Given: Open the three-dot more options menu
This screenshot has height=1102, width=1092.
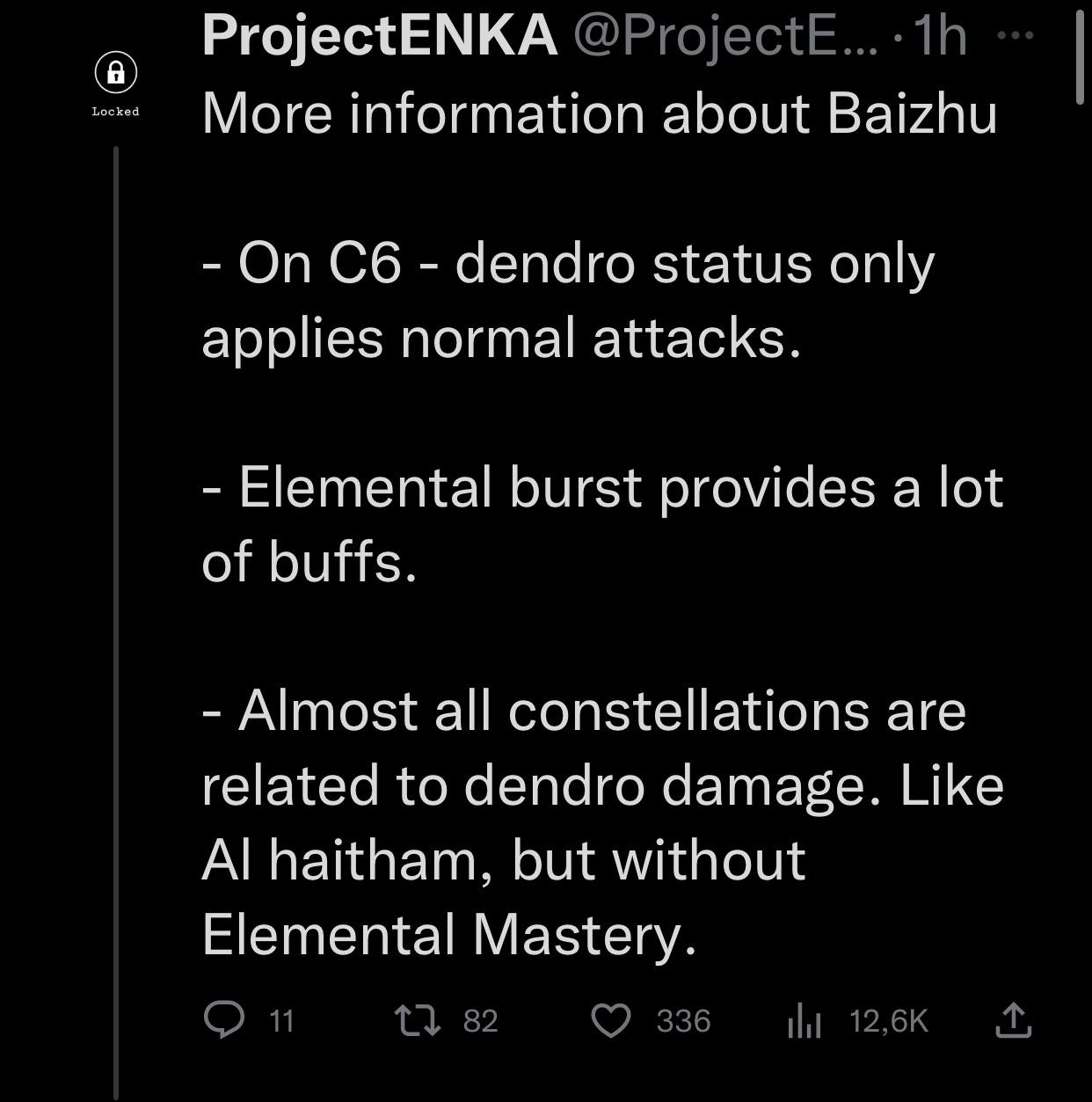Looking at the screenshot, I should tap(1017, 35).
